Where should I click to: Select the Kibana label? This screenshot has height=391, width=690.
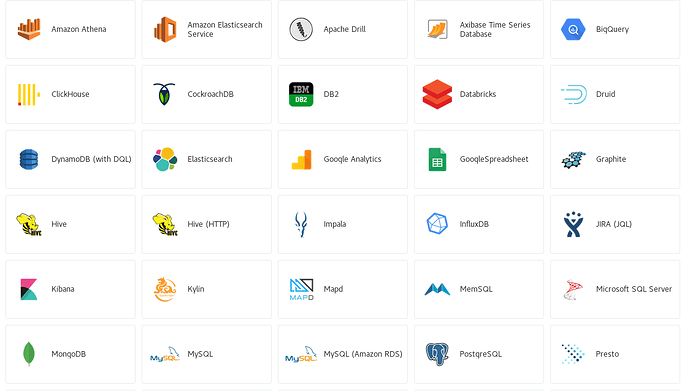click(63, 289)
